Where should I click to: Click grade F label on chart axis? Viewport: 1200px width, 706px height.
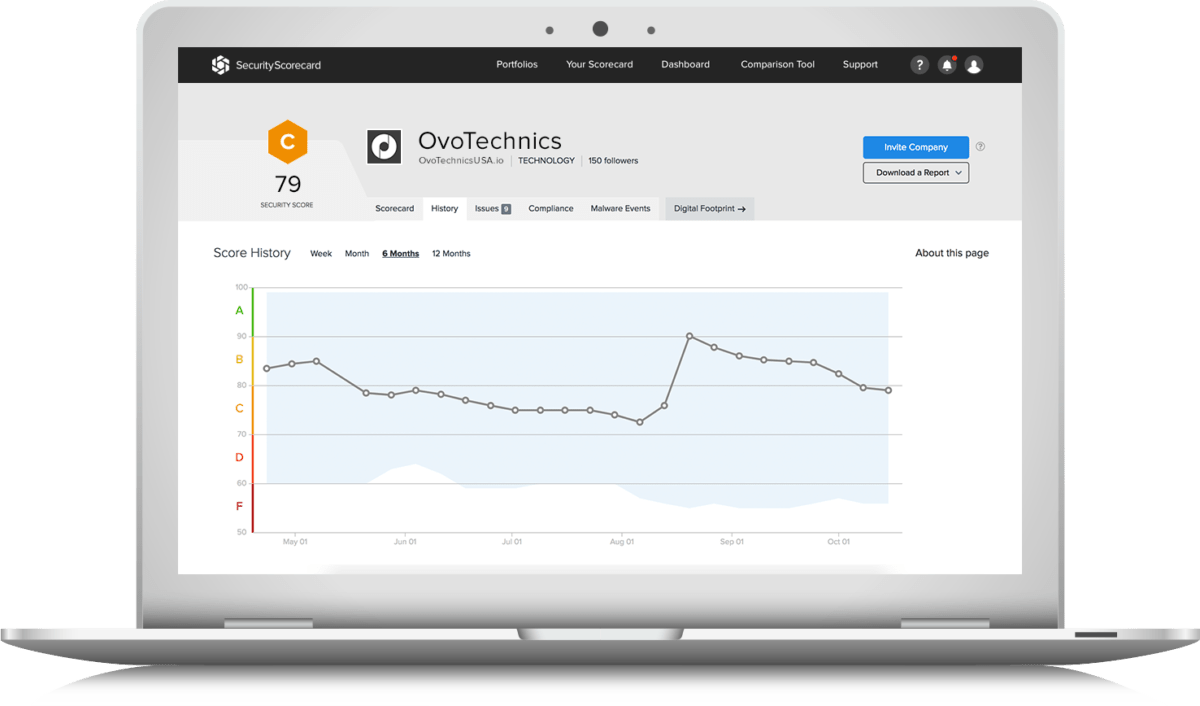point(240,507)
